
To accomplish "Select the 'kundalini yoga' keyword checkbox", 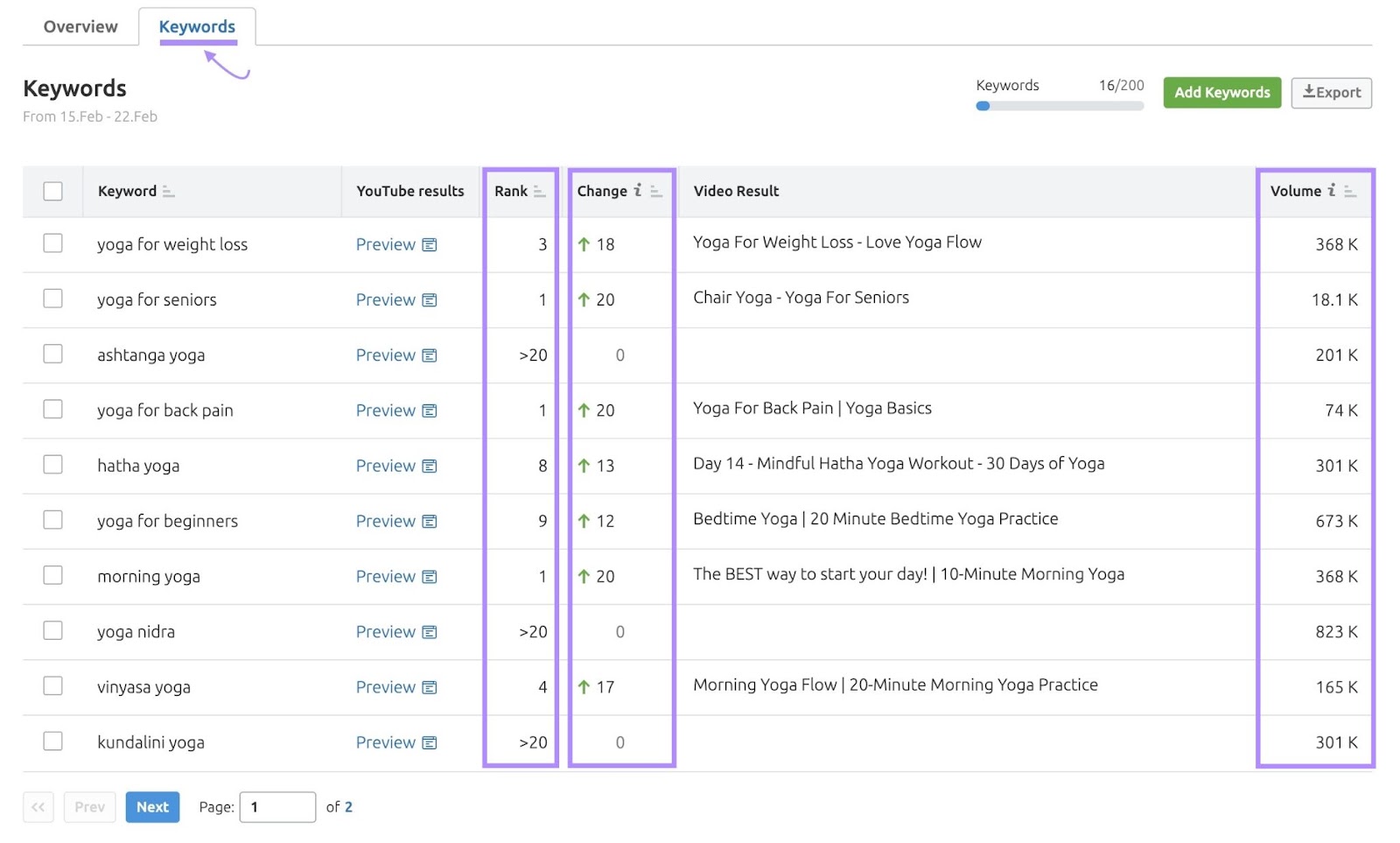I will [x=52, y=741].
